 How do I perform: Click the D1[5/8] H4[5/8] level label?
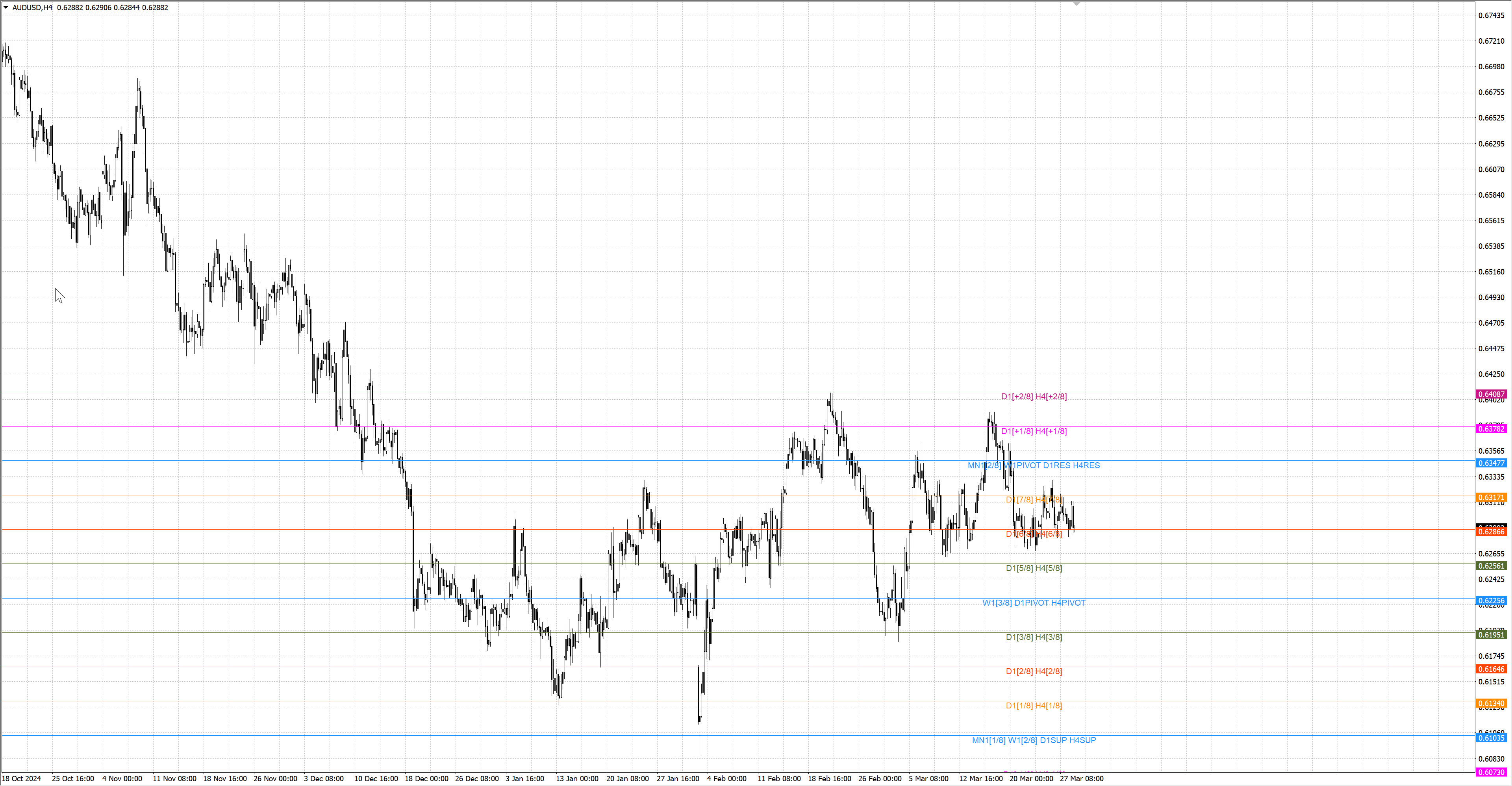click(x=1034, y=568)
